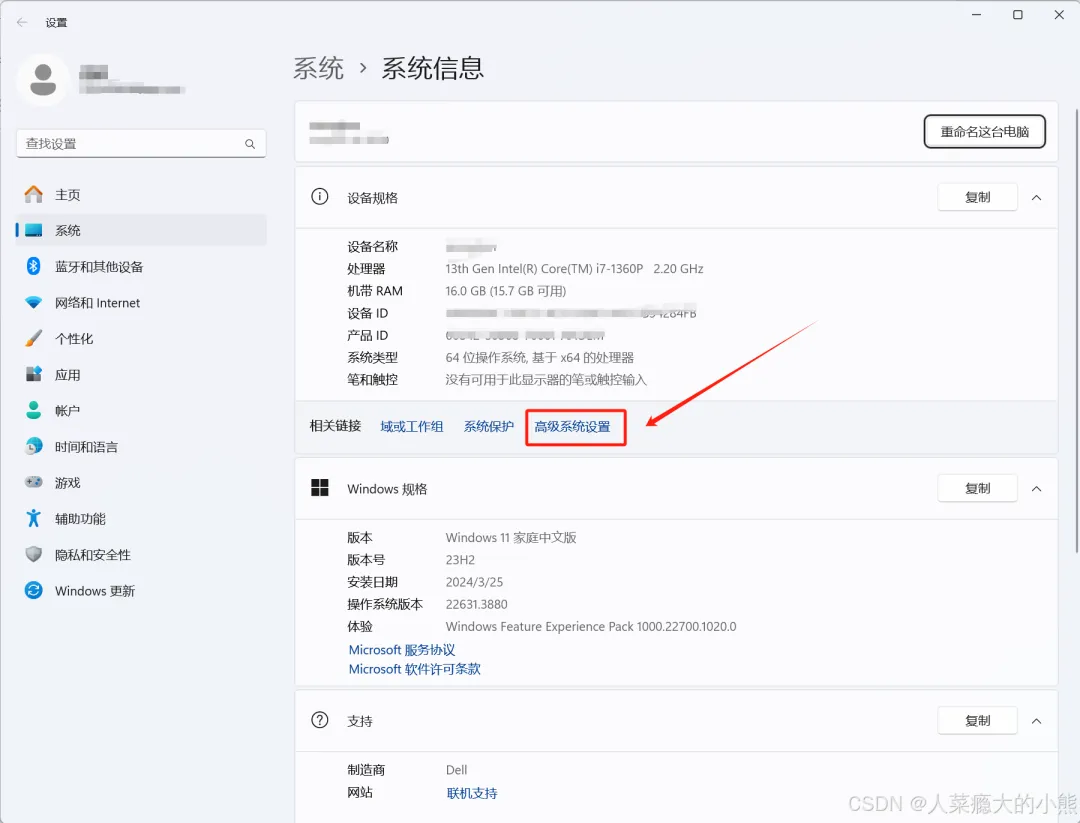Click the processor value 13th Gen Intel Core i7-1360P

point(574,269)
